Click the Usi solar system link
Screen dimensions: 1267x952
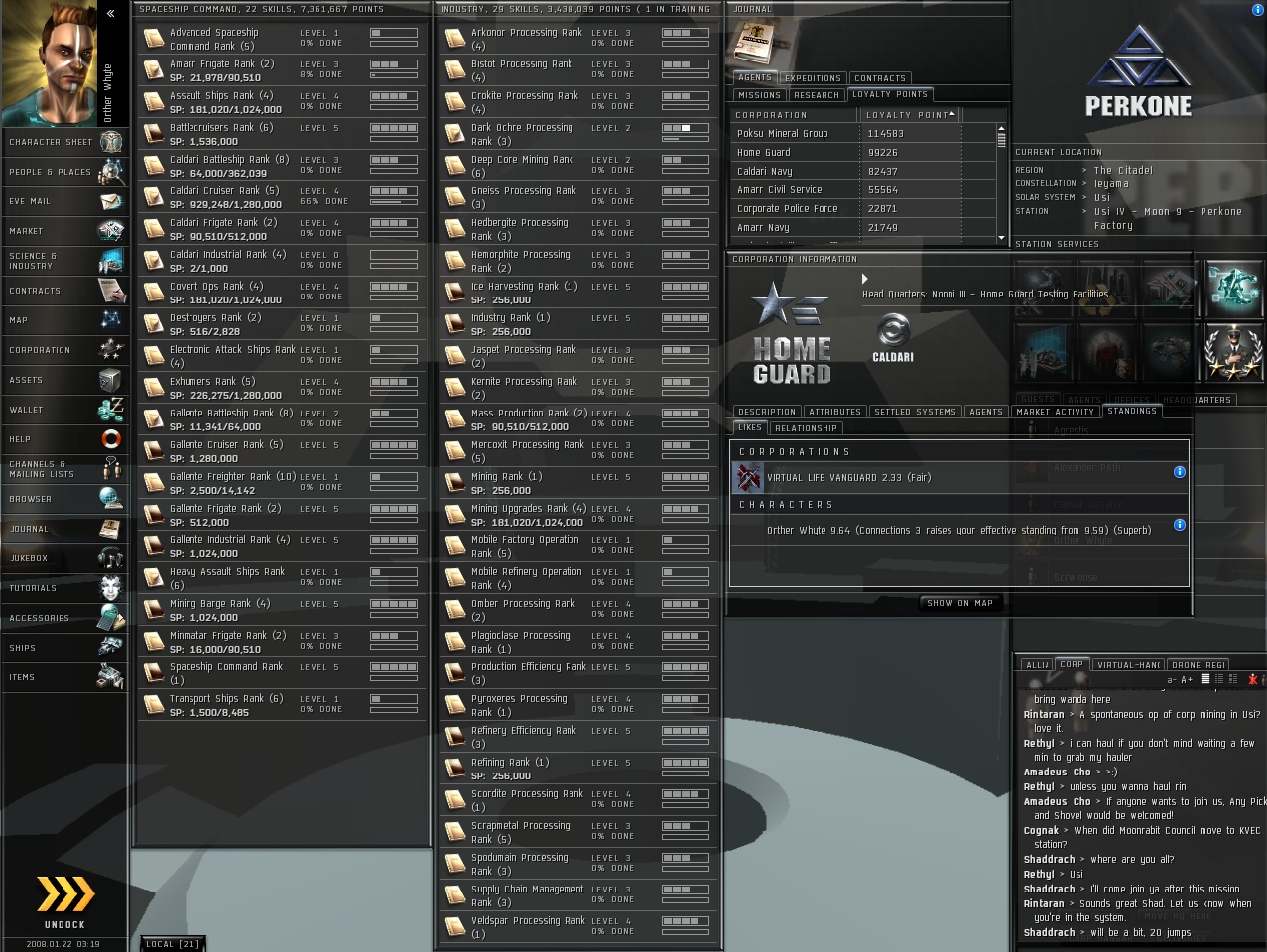click(x=1102, y=198)
